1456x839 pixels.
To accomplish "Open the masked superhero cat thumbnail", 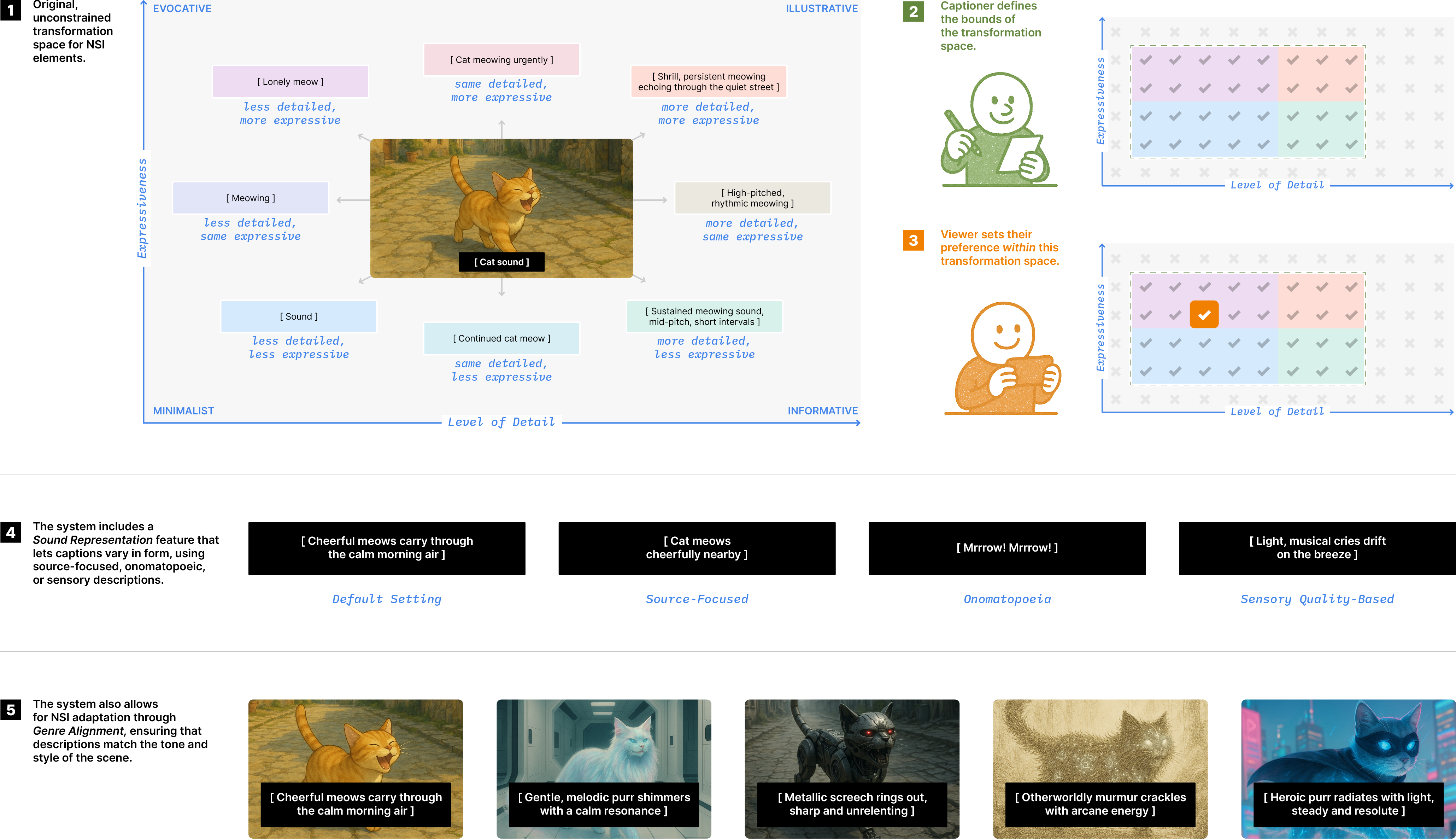I will click(1348, 743).
